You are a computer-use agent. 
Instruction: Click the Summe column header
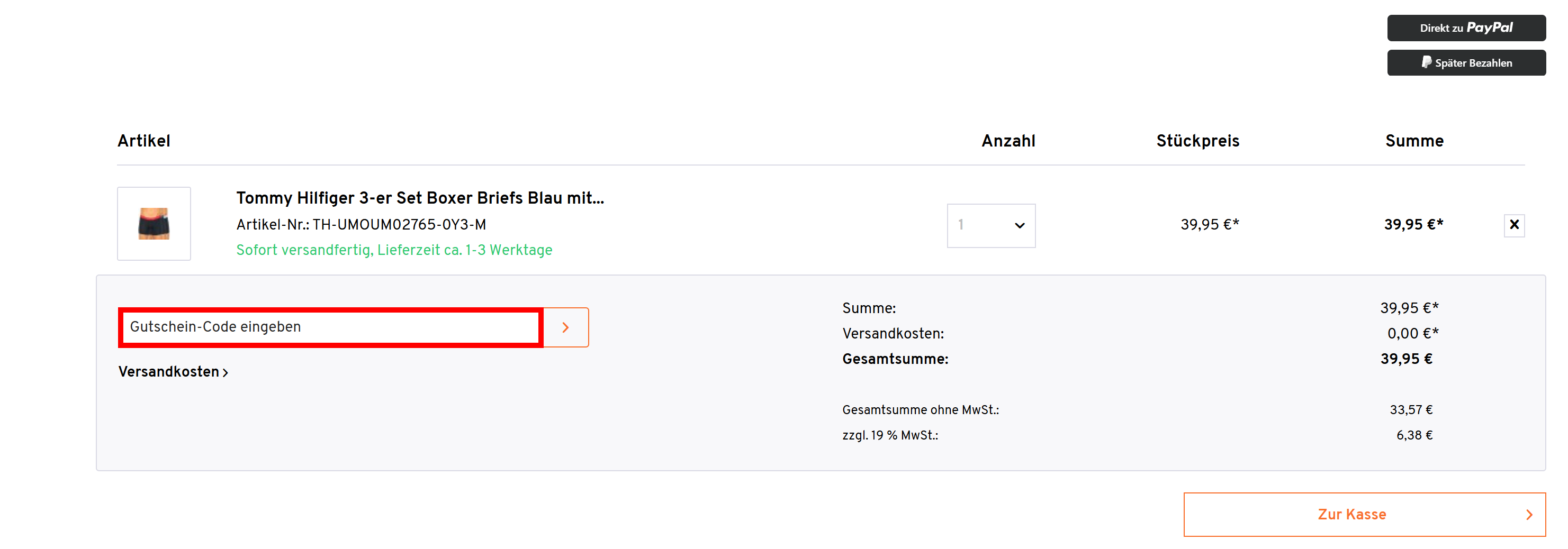1414,141
